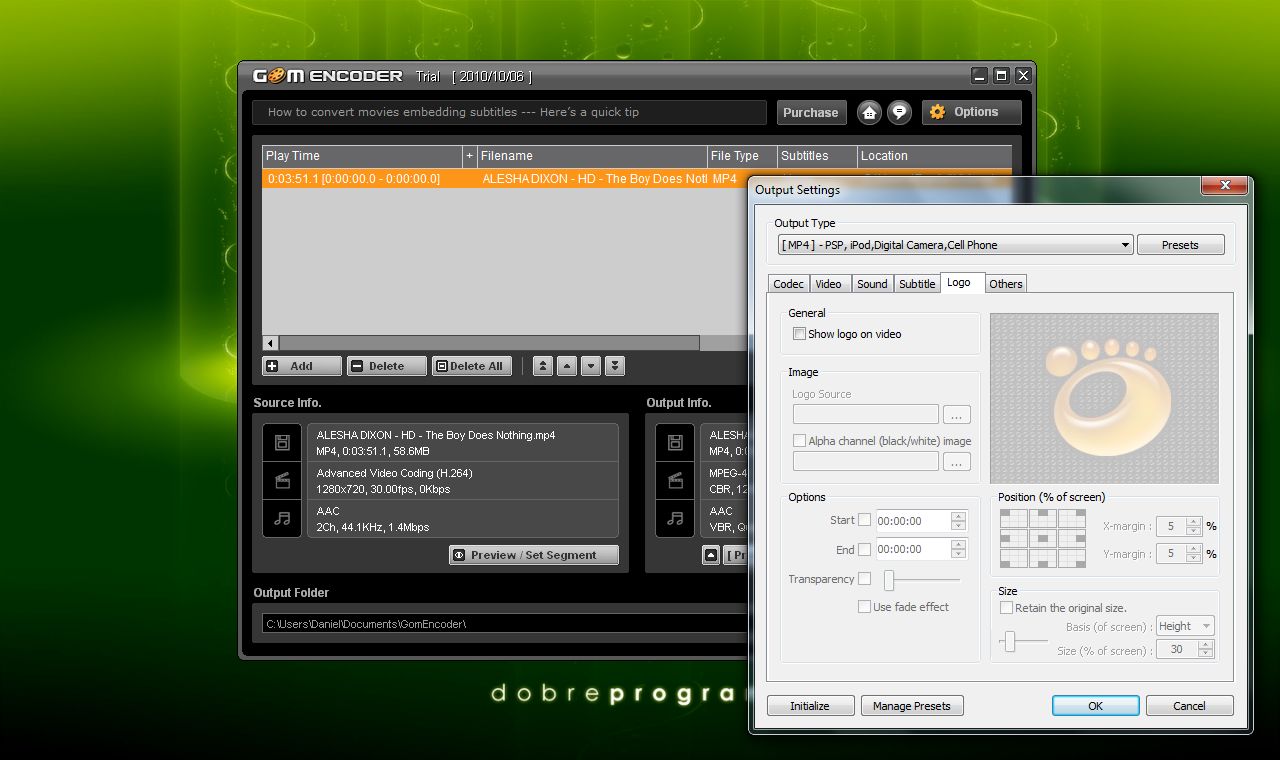Move selected file down one position

click(x=591, y=366)
